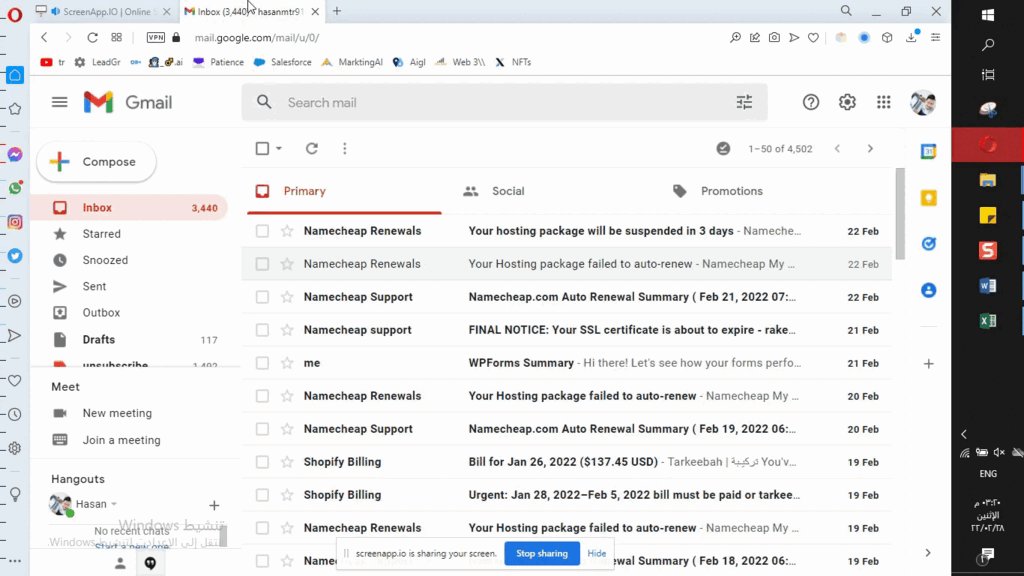Viewport: 1024px width, 576px height.
Task: Show search options filter icon
Action: [744, 102]
